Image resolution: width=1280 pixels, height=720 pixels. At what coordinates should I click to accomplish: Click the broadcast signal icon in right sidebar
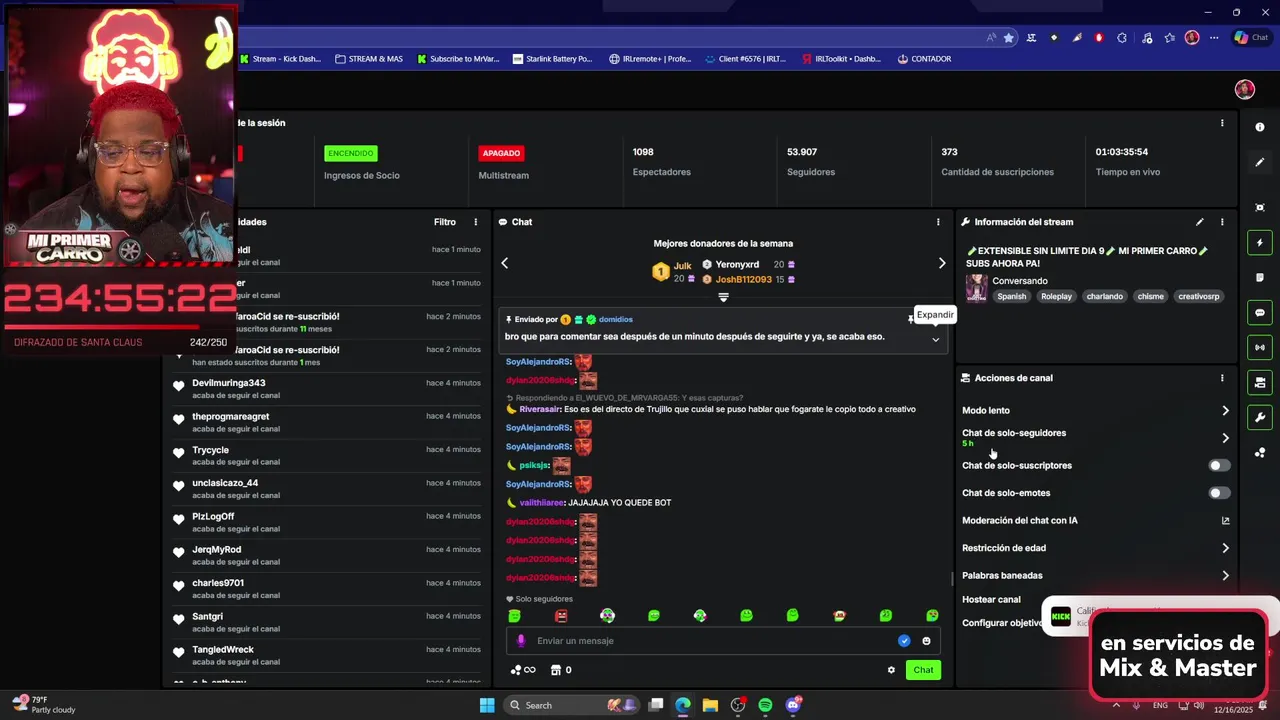[x=1260, y=348]
